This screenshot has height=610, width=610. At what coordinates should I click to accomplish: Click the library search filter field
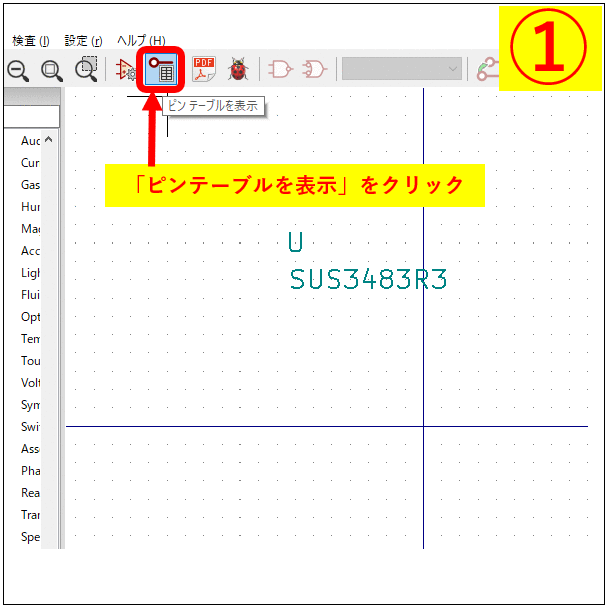(x=30, y=117)
